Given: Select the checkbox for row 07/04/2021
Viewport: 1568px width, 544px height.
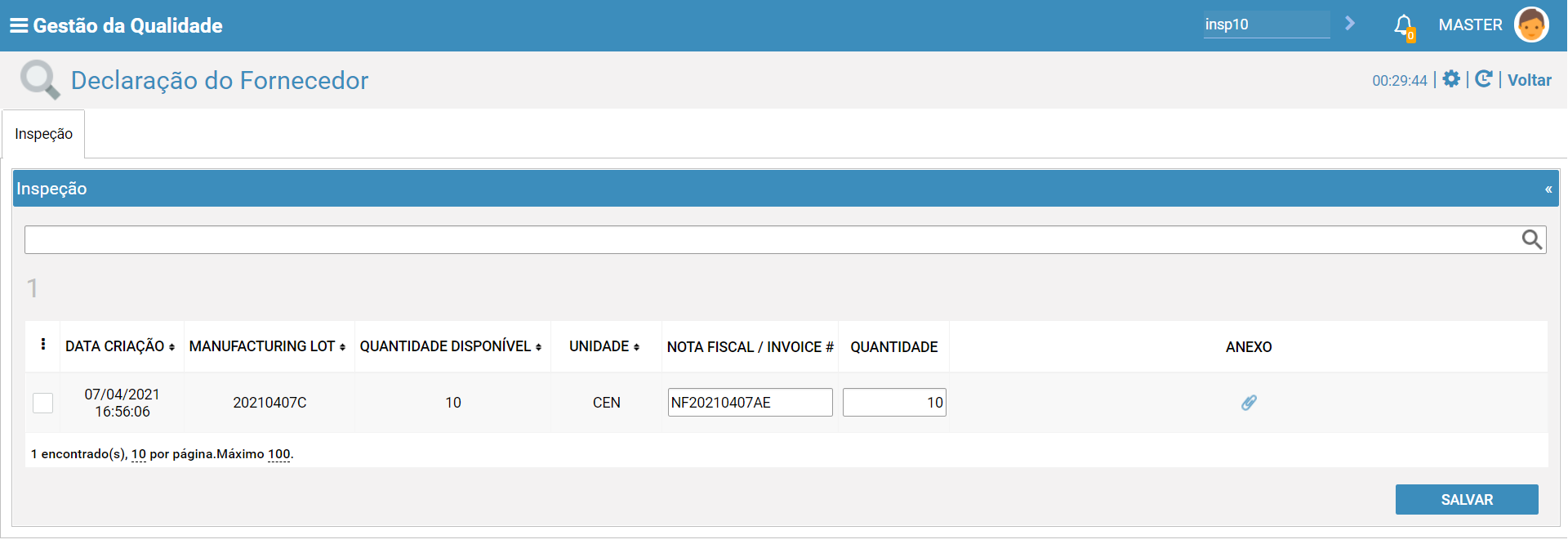Looking at the screenshot, I should pyautogui.click(x=42, y=403).
